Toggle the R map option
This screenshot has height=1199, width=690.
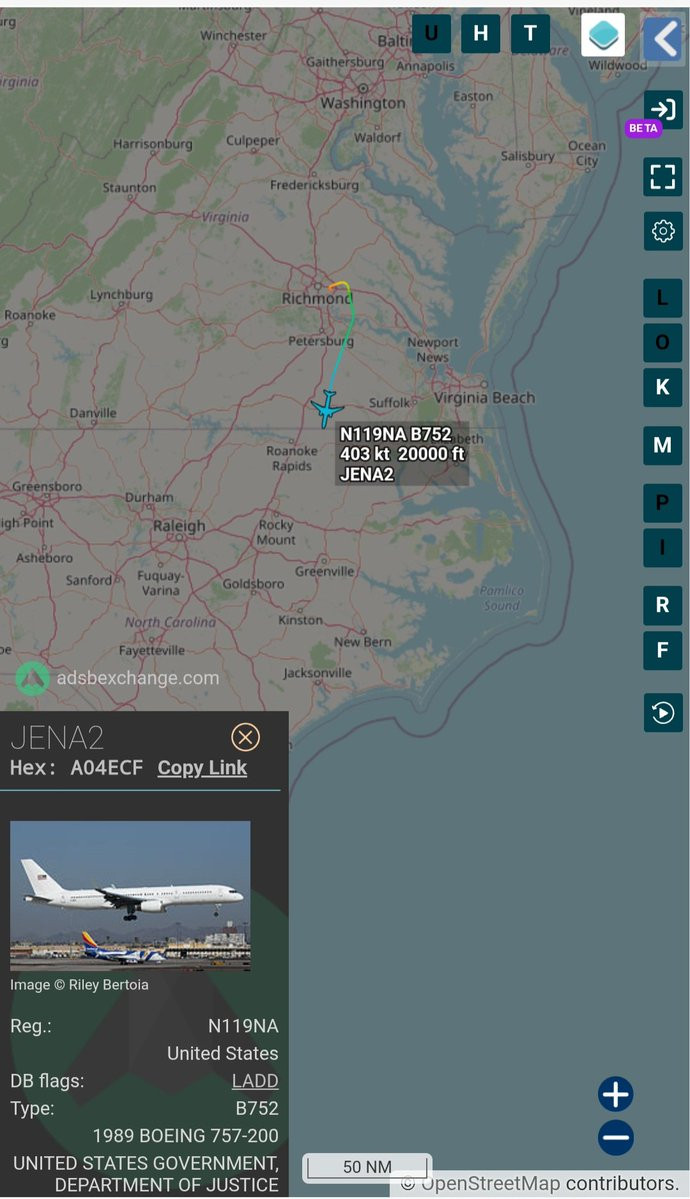pos(662,605)
